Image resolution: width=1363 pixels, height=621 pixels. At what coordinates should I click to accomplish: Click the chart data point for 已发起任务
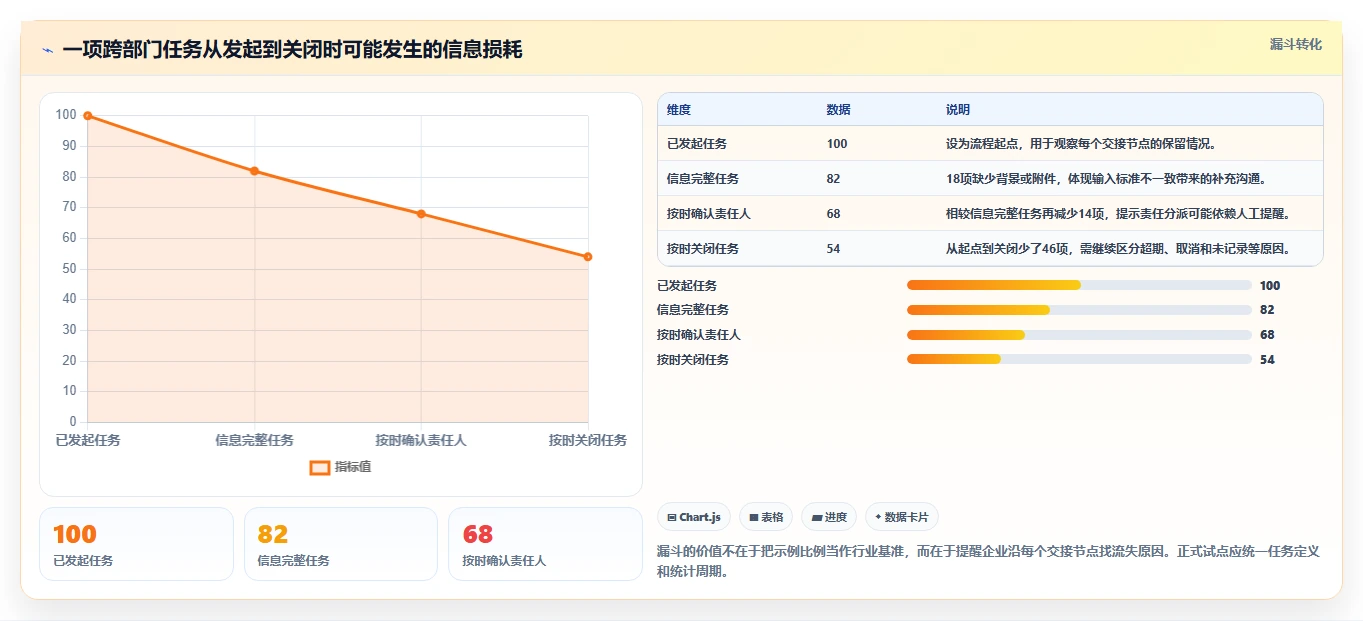click(88, 116)
